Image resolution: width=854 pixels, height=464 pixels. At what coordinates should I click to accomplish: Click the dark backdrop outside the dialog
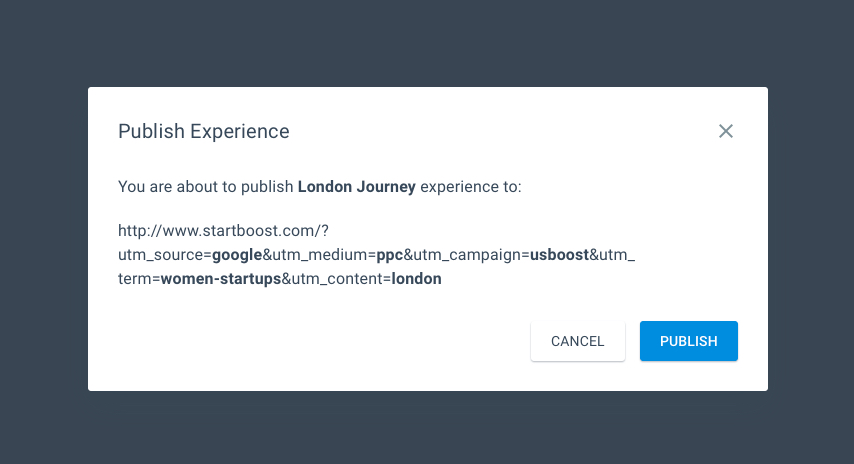[x=427, y=40]
